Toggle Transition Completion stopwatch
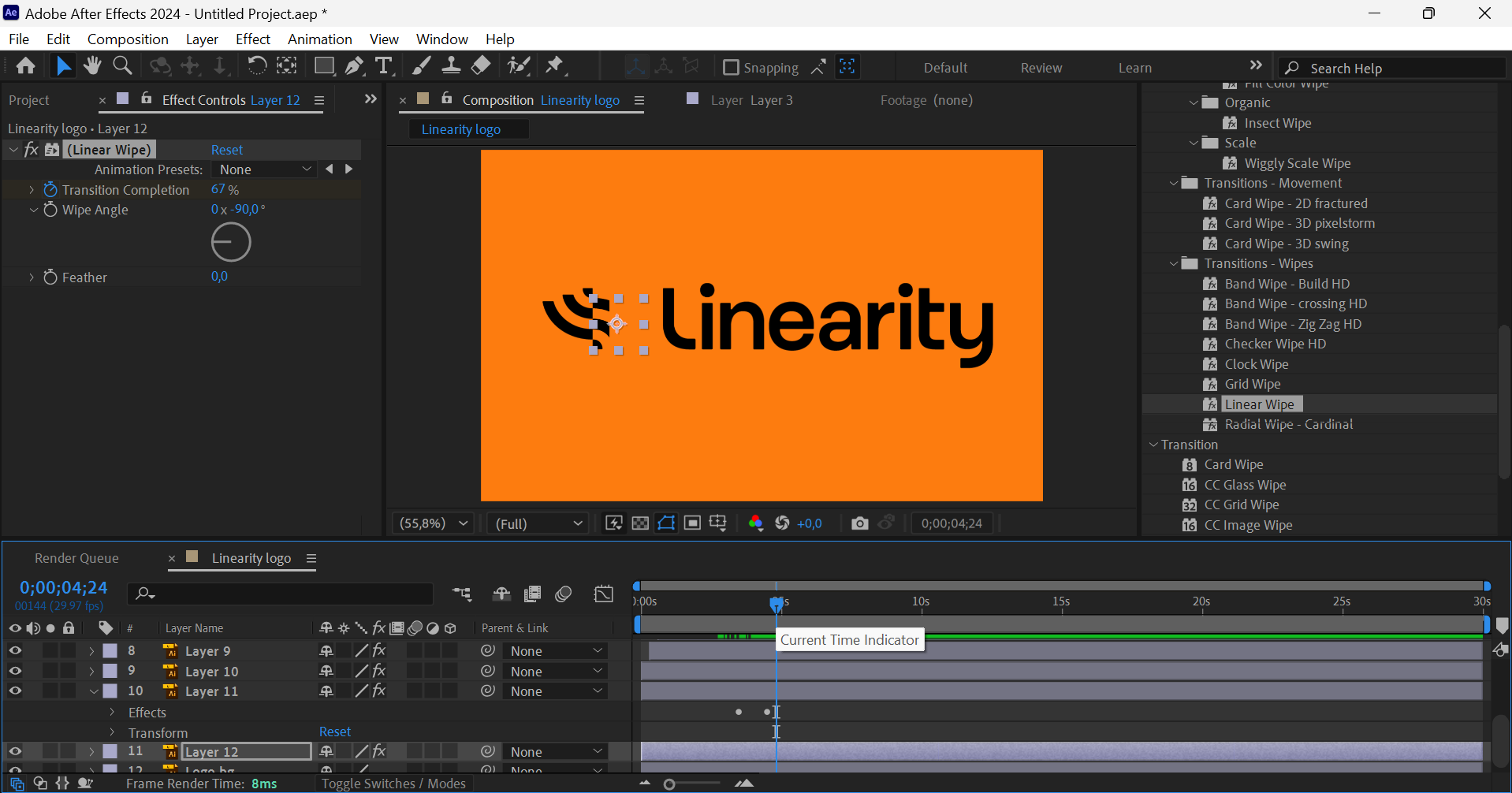1512x793 pixels. click(x=50, y=190)
